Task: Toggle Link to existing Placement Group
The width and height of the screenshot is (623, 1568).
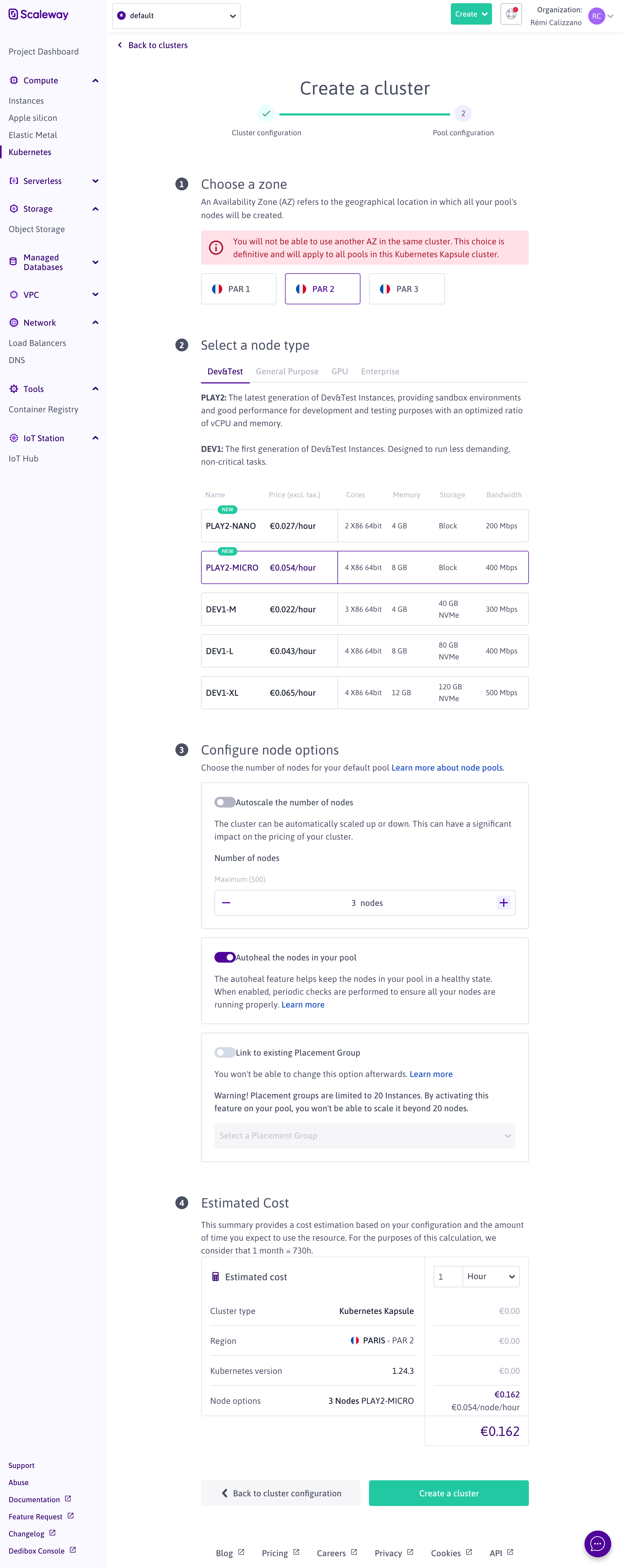Action: [x=225, y=1052]
